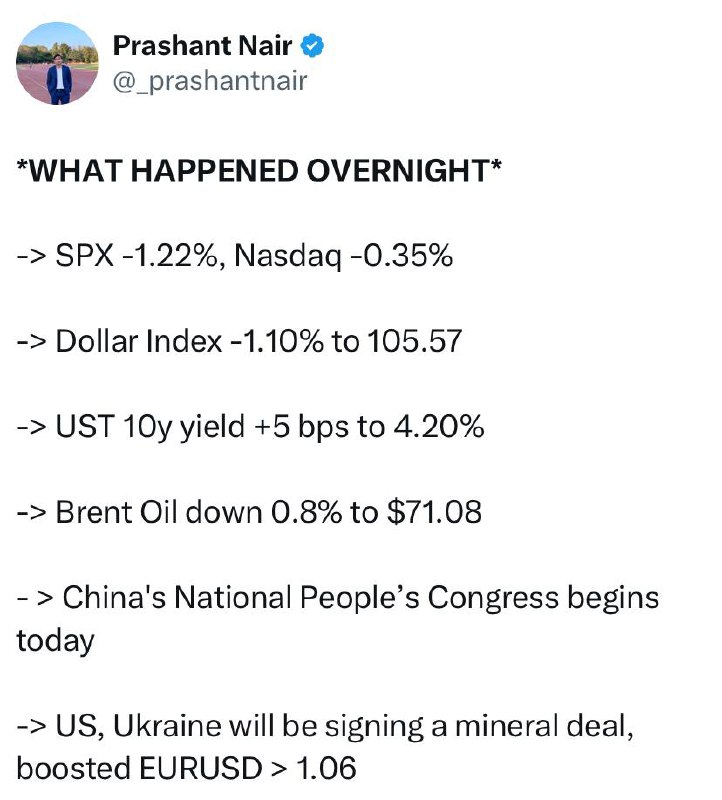The image size is (722, 800).
Task: Select the WHAT HAPPENED OVERNIGHT headline
Action: [259, 170]
